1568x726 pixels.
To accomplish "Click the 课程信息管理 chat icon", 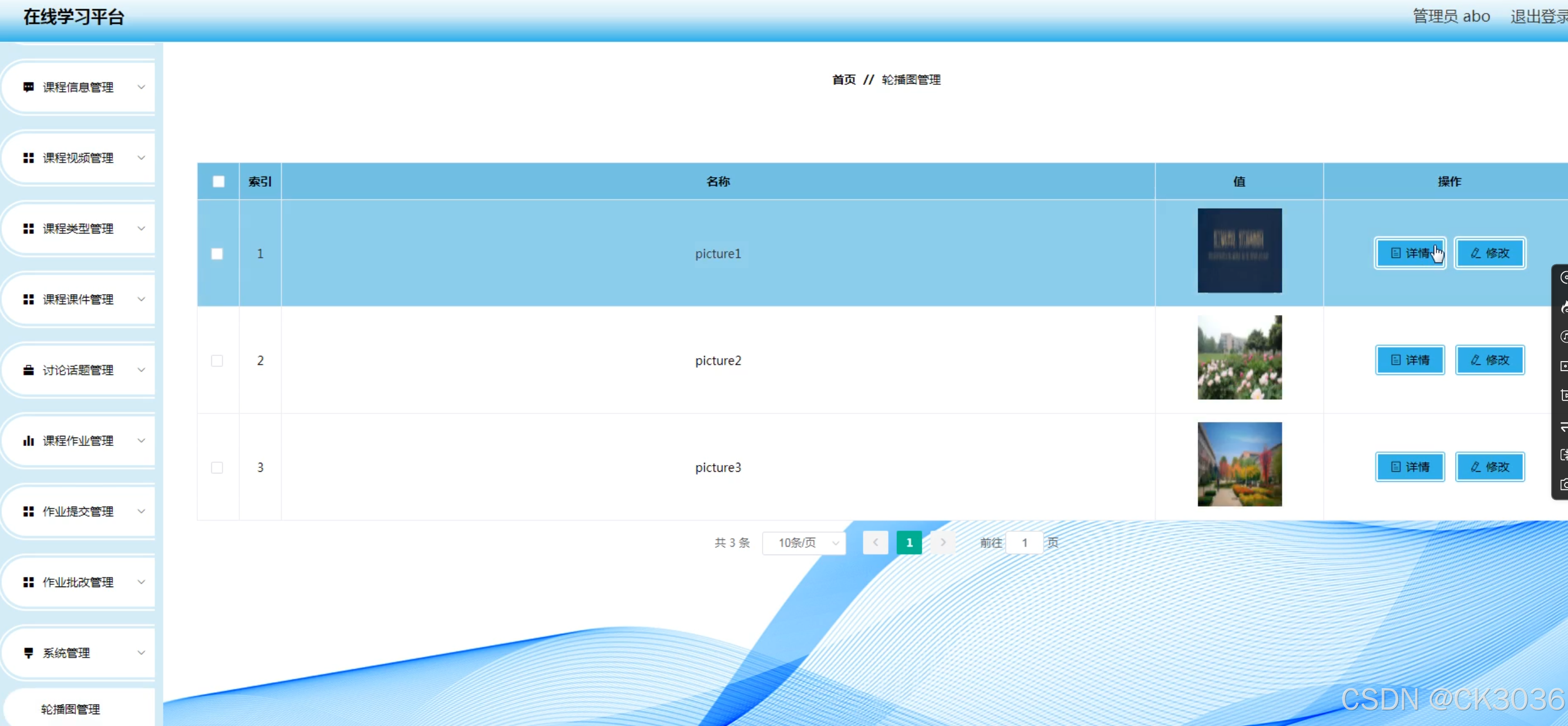I will coord(28,87).
